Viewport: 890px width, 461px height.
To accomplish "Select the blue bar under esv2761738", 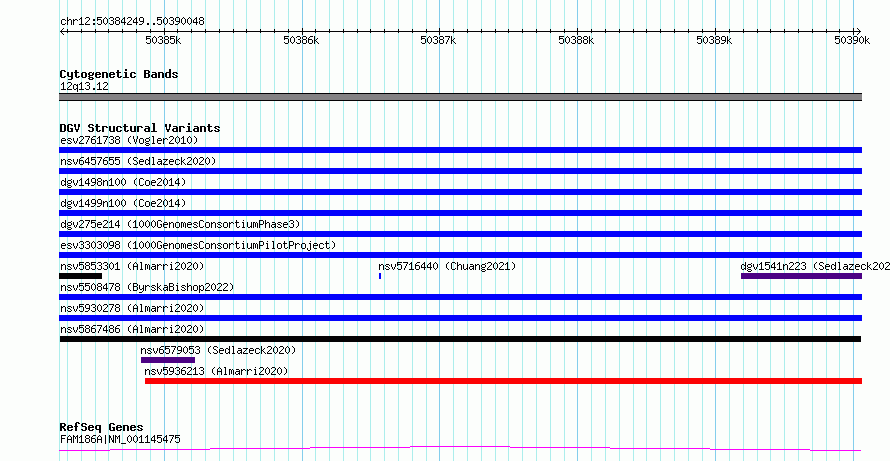I will pyautogui.click(x=460, y=150).
